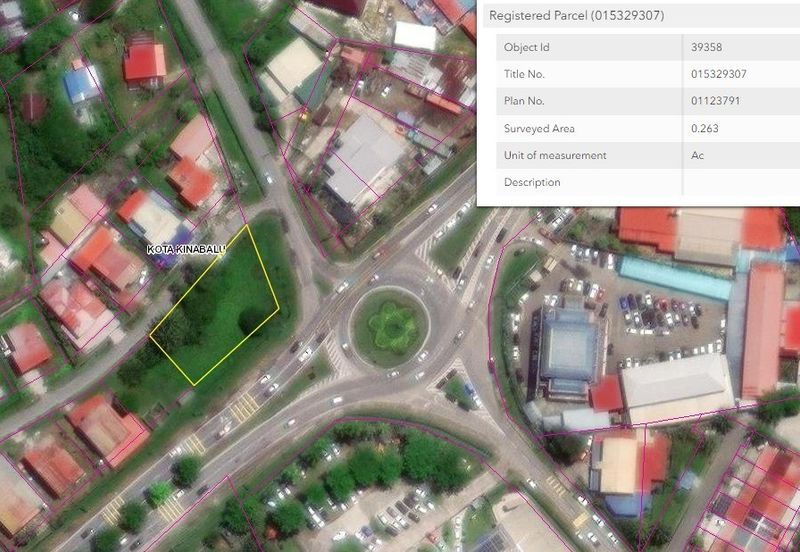Screen dimensions: 800x552
Task: Click the large white-roofed building at right
Action: [677, 386]
